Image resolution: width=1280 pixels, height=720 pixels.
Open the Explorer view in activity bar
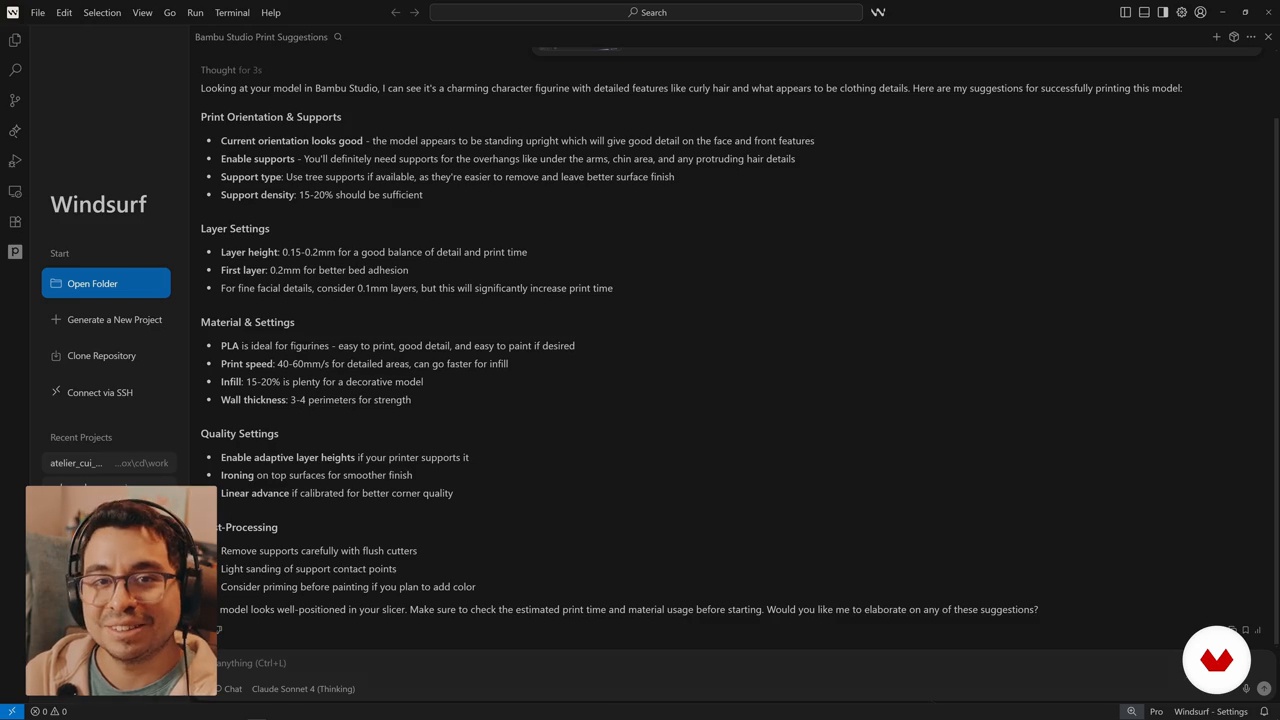click(15, 40)
